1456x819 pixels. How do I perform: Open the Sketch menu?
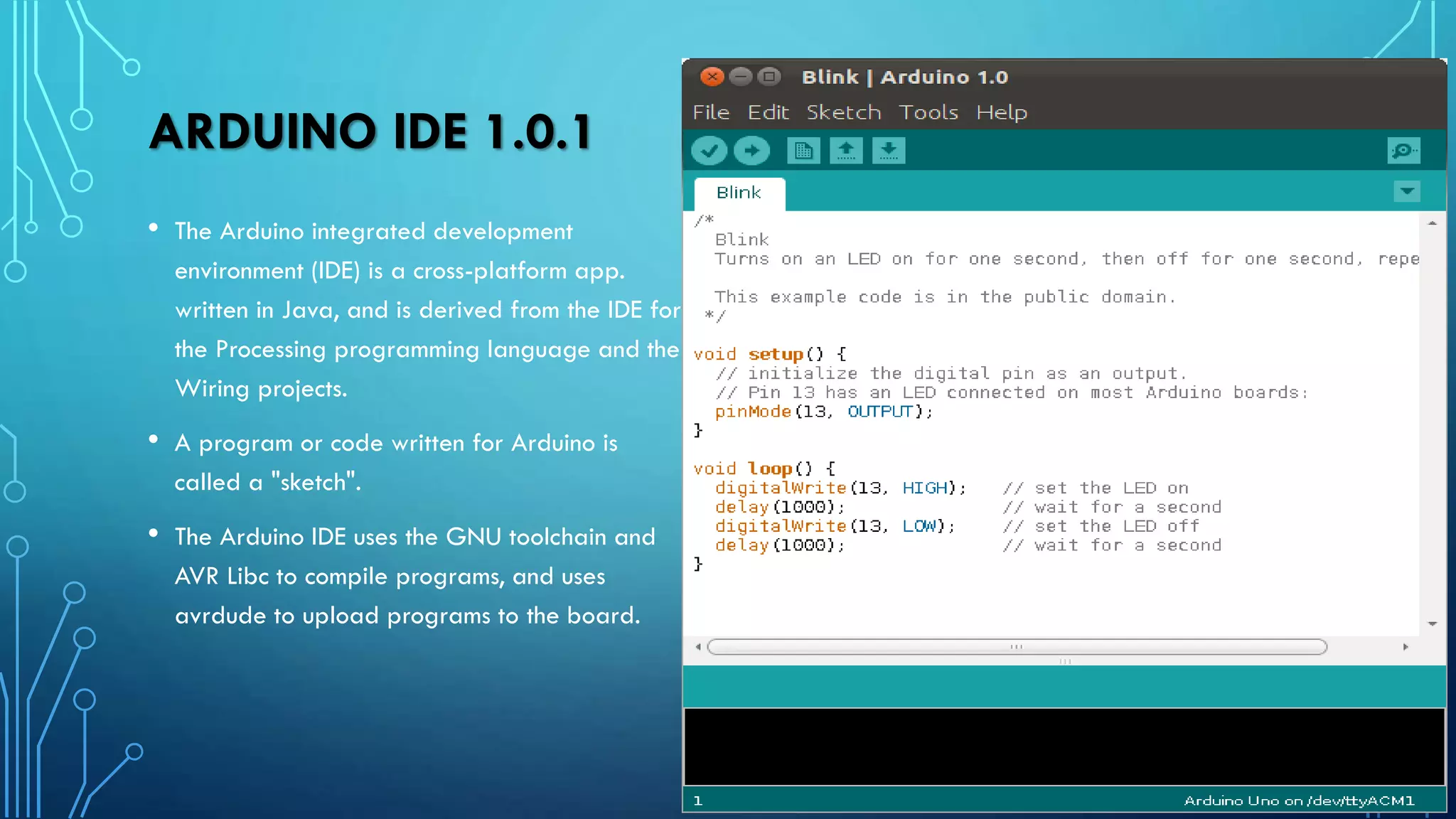point(843,112)
